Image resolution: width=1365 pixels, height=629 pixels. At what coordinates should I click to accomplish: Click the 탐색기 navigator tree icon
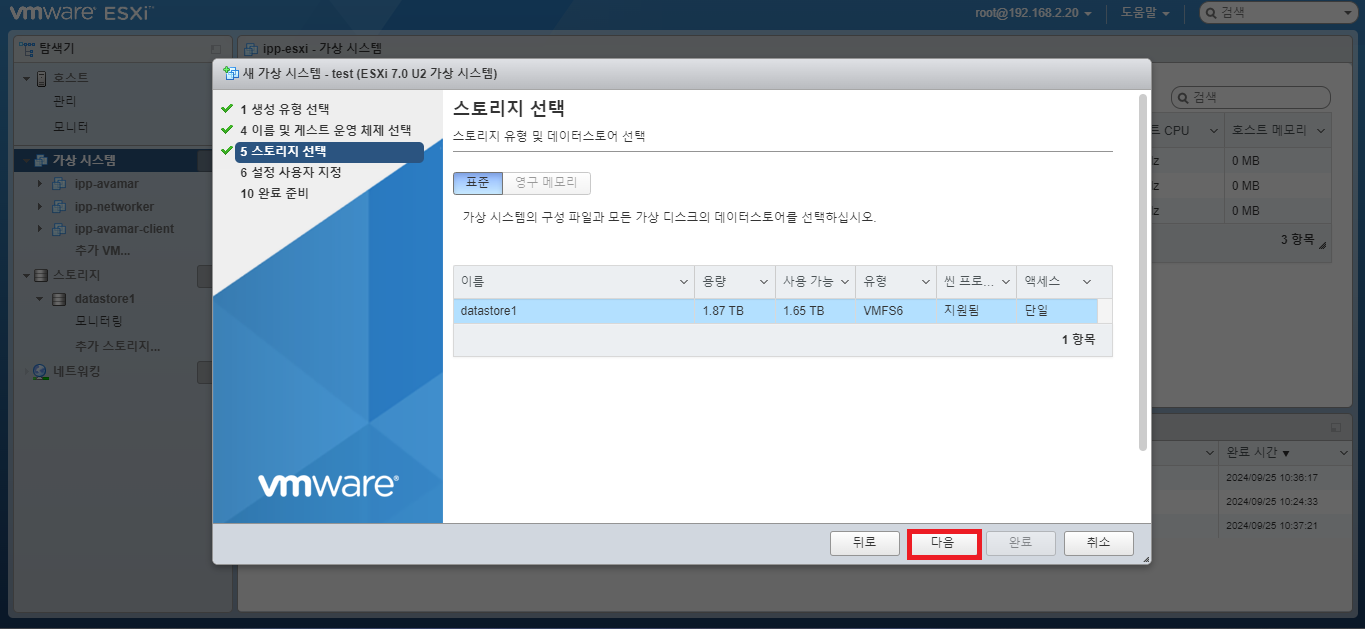click(x=27, y=47)
